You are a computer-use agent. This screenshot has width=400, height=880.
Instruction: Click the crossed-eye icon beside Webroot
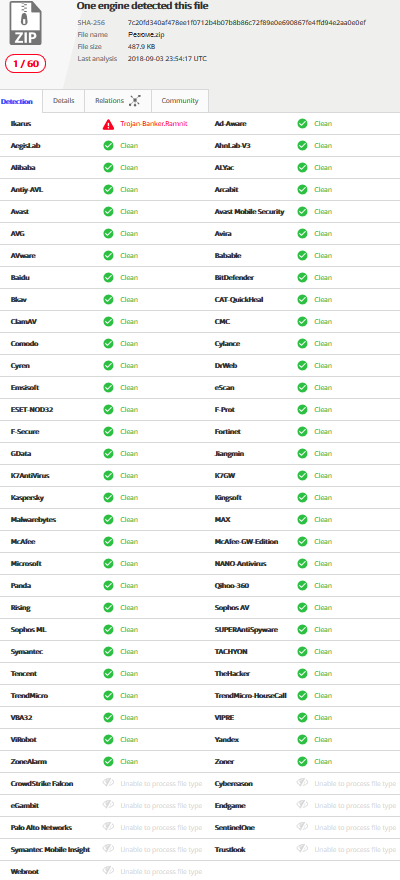(108, 871)
